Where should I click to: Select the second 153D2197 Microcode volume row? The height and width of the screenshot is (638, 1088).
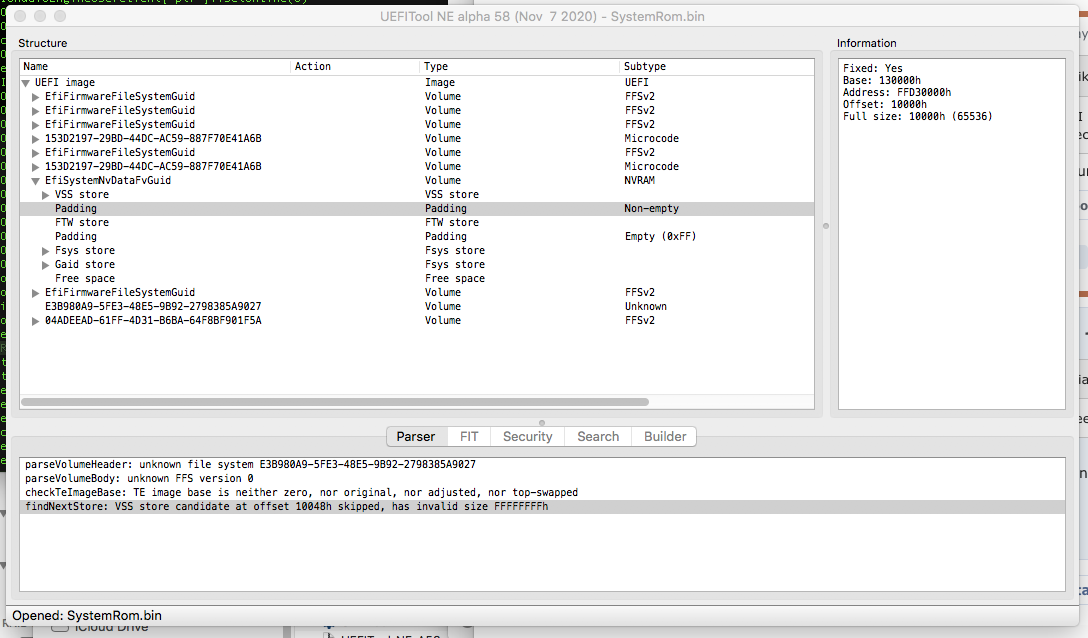tap(417, 167)
